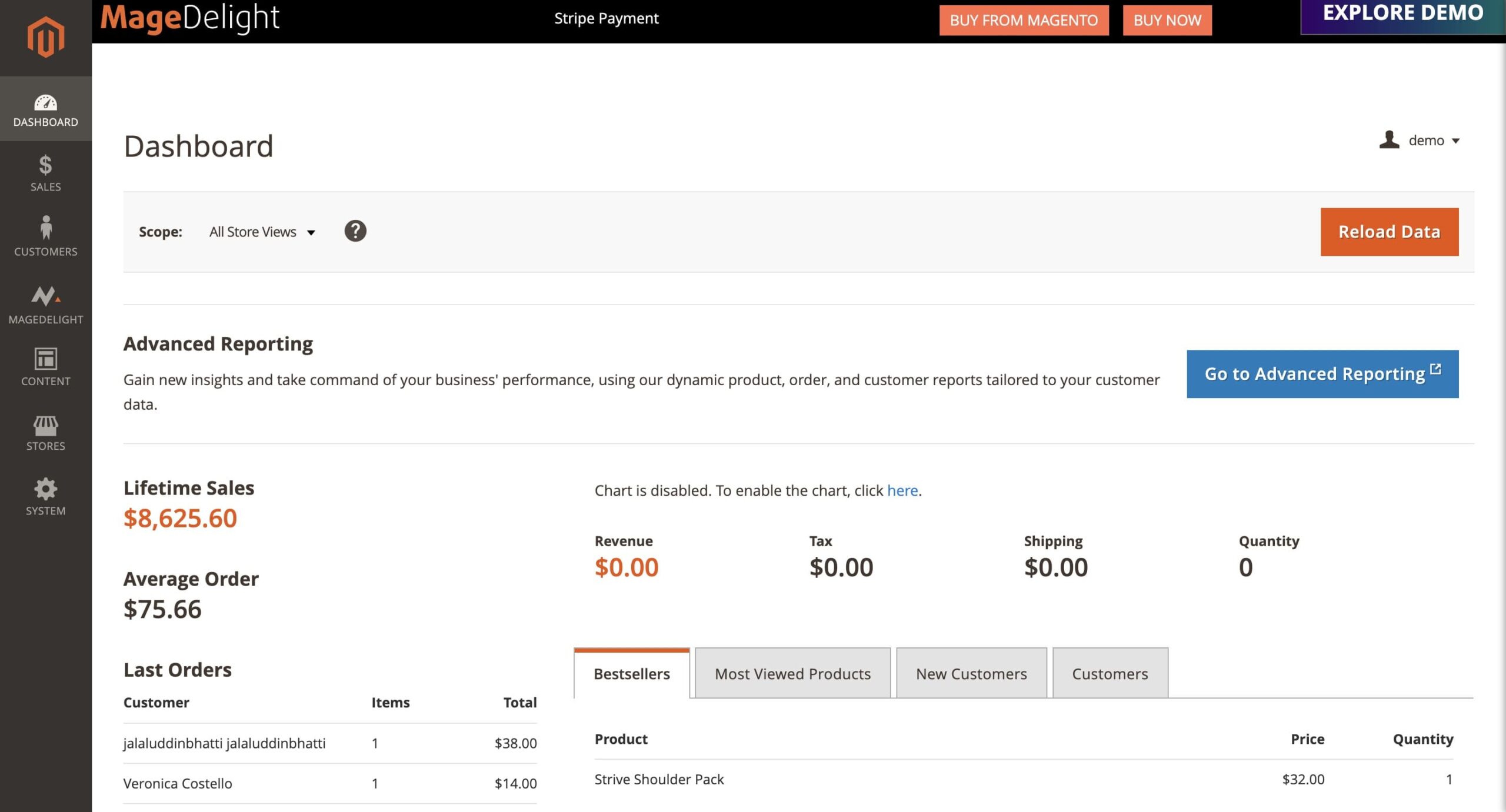The width and height of the screenshot is (1506, 812).
Task: Switch to New Customers tab
Action: click(971, 673)
